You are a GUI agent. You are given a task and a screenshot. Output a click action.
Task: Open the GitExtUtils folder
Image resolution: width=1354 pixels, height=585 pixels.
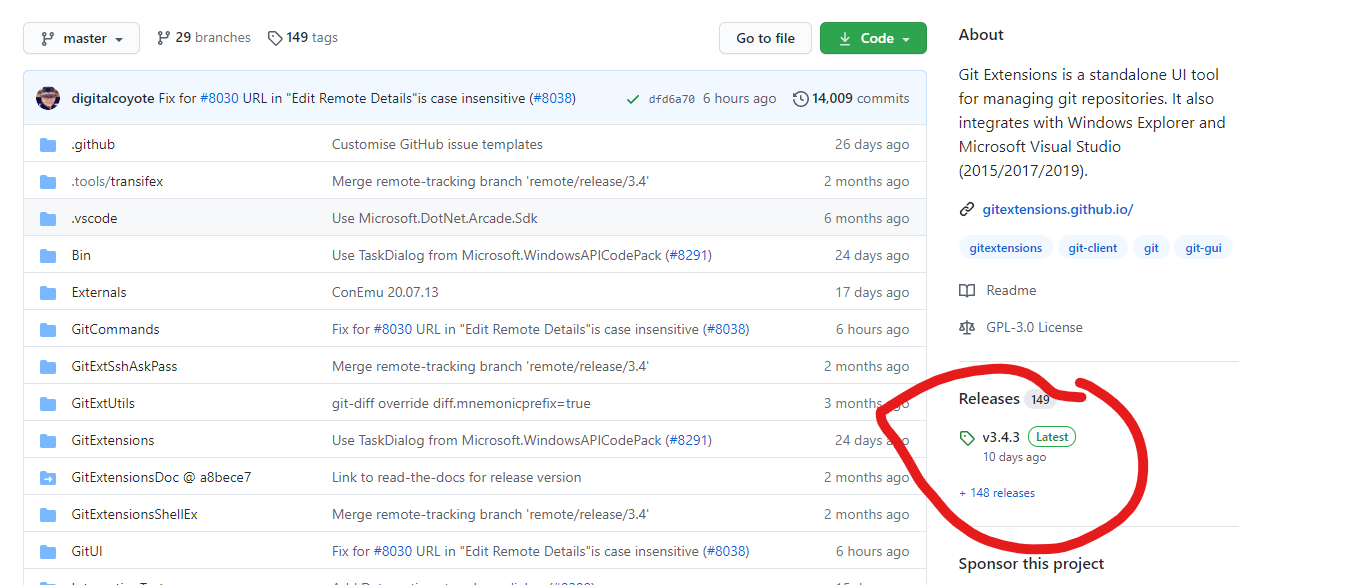[103, 403]
